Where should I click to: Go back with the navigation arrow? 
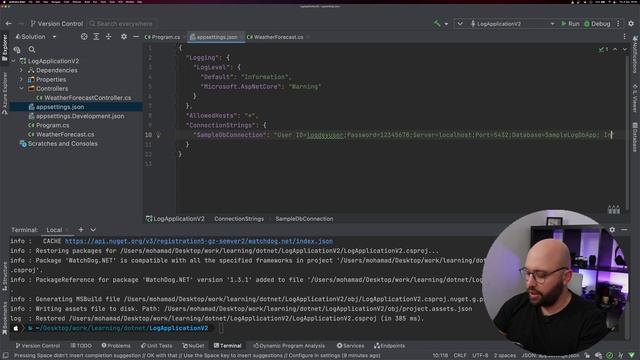coord(9,24)
